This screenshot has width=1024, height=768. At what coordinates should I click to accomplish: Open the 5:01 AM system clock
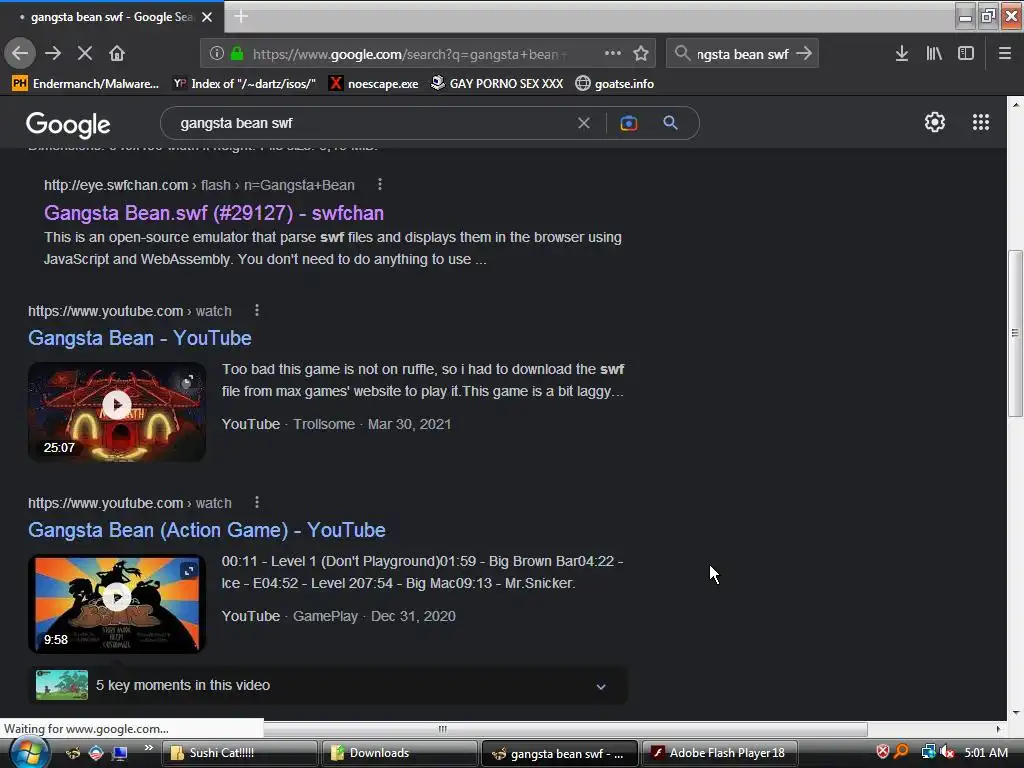[x=986, y=753]
